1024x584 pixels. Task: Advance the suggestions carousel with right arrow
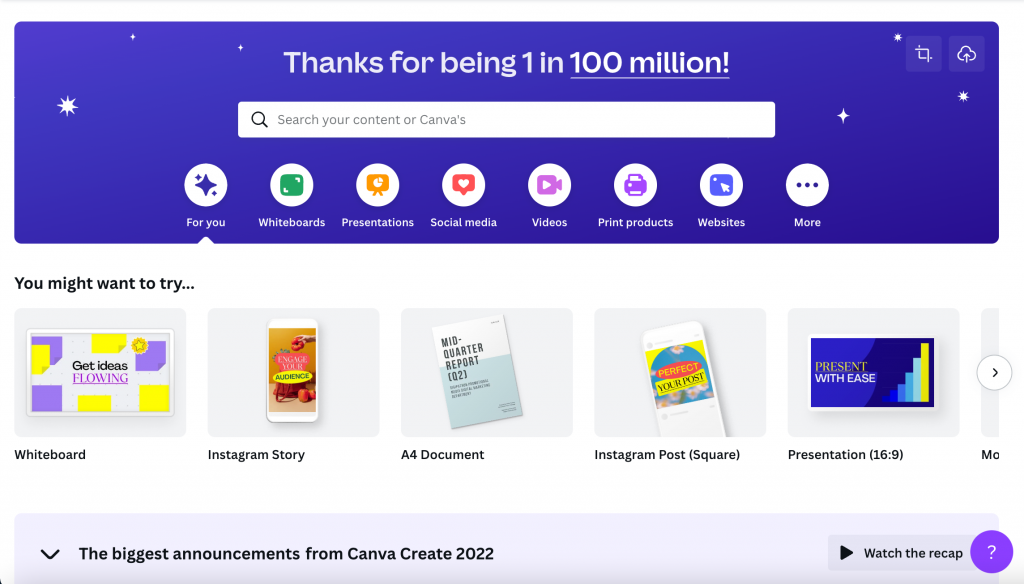(994, 372)
